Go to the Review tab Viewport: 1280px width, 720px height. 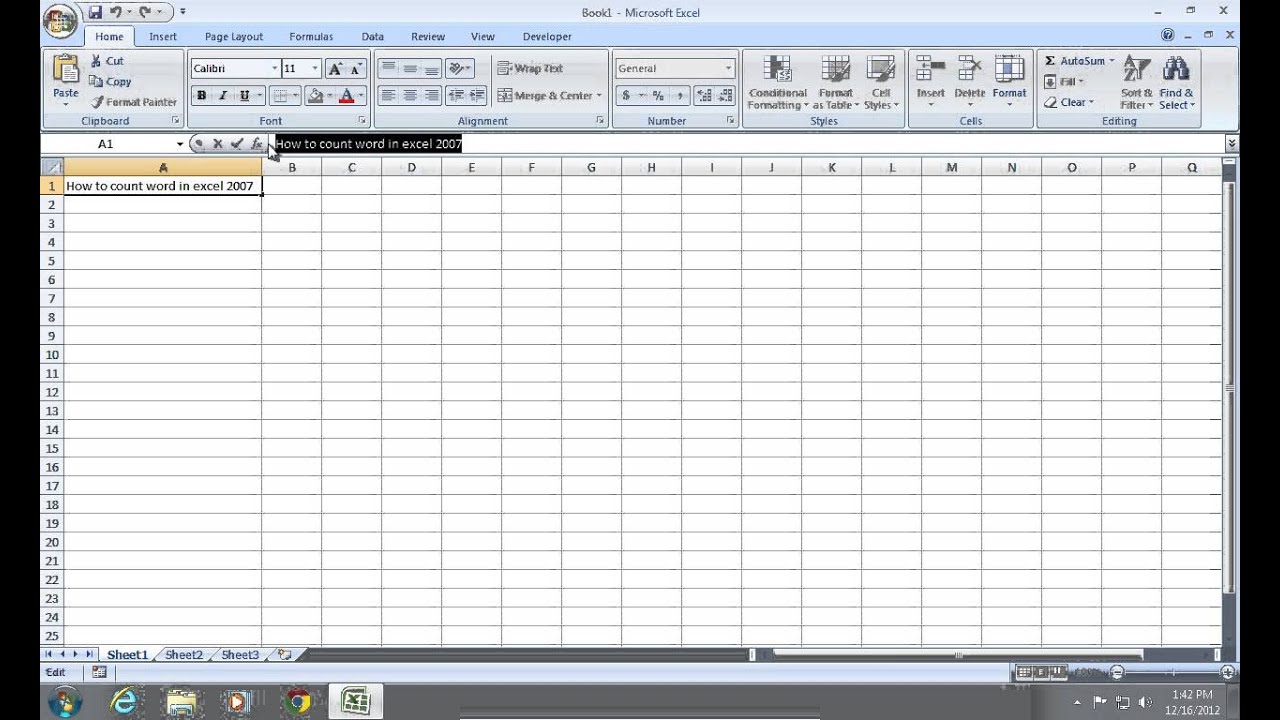tap(428, 37)
